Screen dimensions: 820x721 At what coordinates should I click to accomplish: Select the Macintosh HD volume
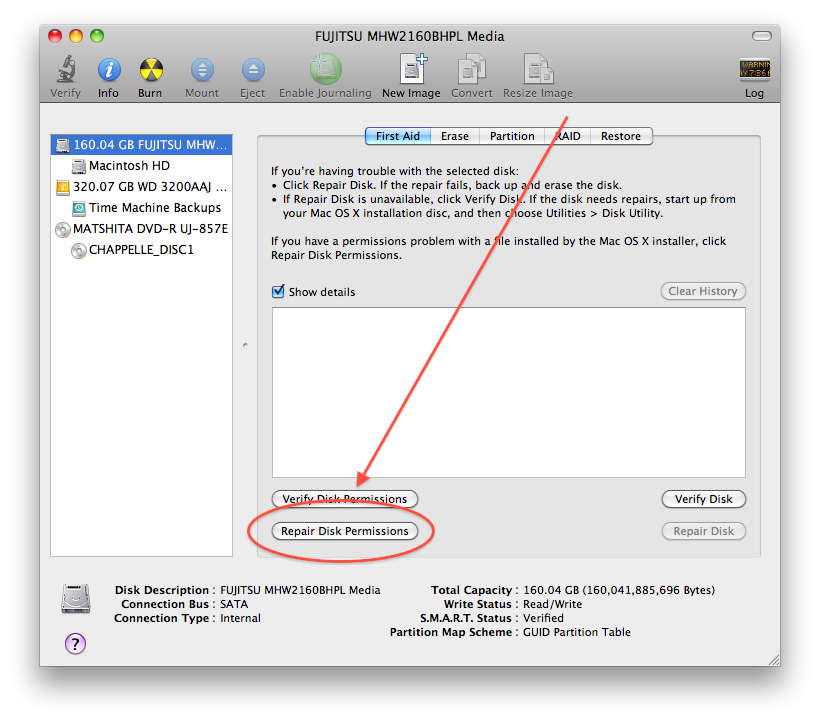142,166
